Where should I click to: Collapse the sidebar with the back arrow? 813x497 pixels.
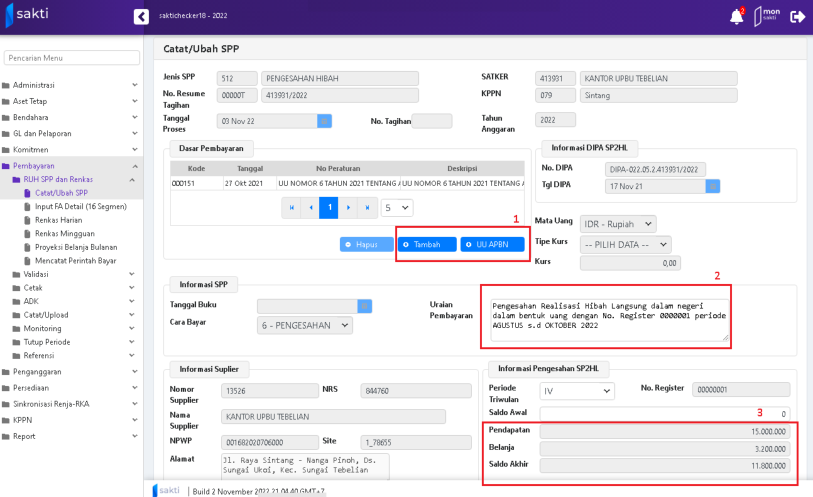tap(141, 17)
